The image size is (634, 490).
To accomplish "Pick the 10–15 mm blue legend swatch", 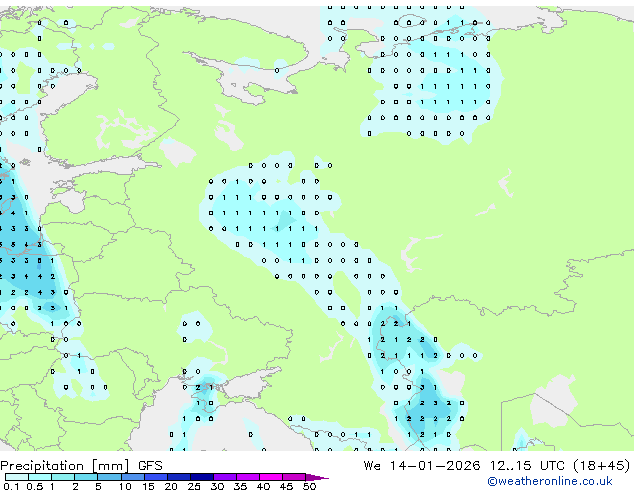I will point(132,477).
